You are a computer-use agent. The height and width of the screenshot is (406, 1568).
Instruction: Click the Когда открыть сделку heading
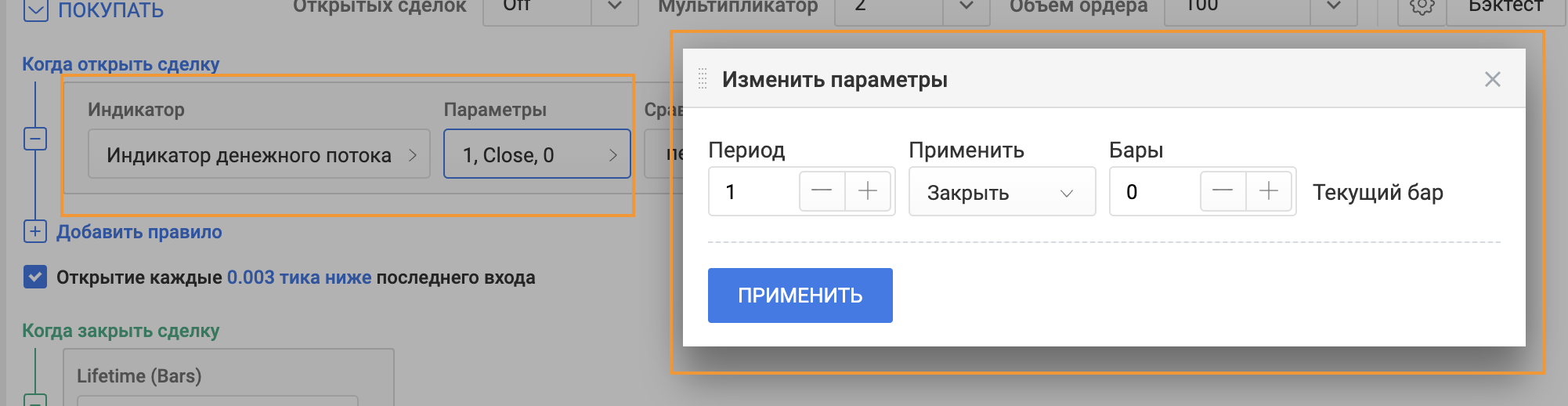coord(121,64)
